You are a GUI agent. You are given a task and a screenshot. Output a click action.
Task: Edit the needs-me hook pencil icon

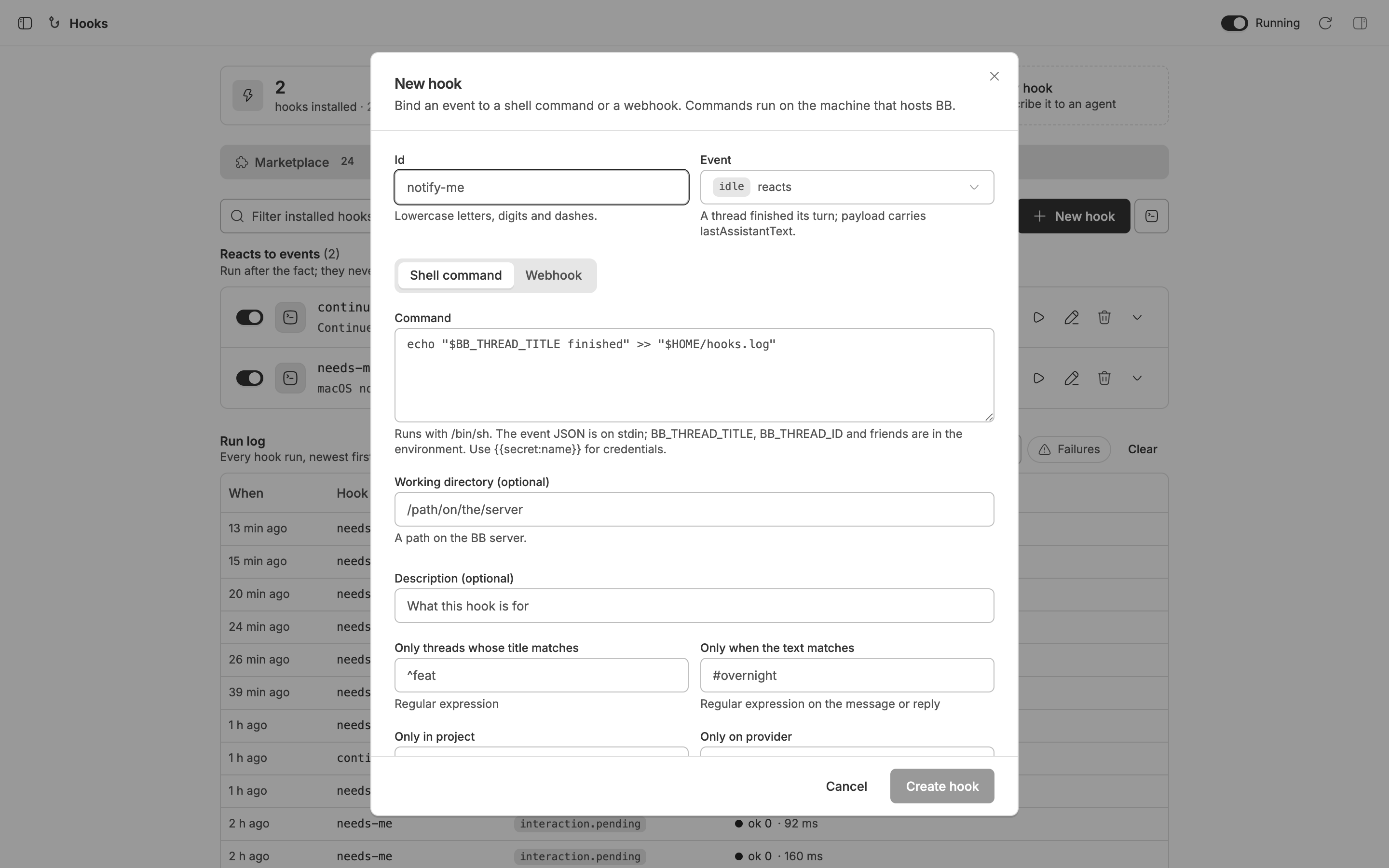point(1071,379)
